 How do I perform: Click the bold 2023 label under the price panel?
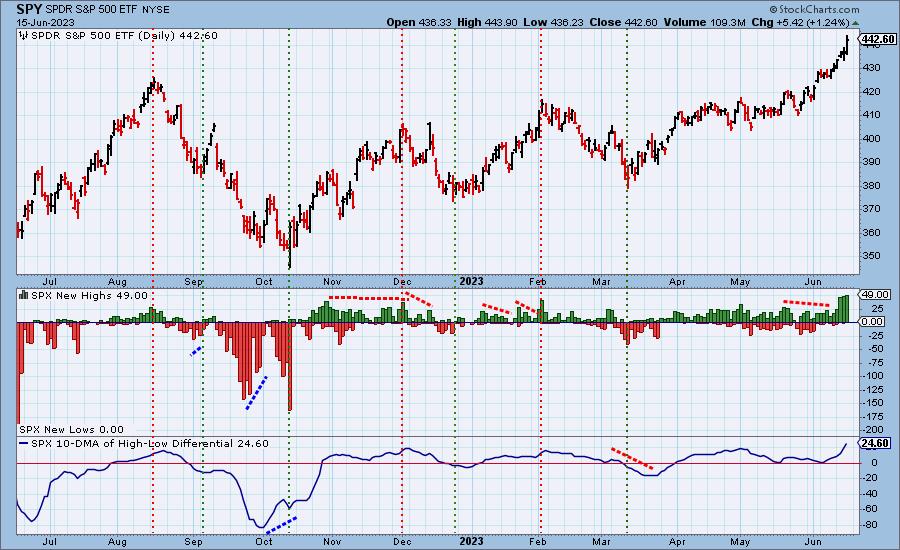(x=471, y=281)
